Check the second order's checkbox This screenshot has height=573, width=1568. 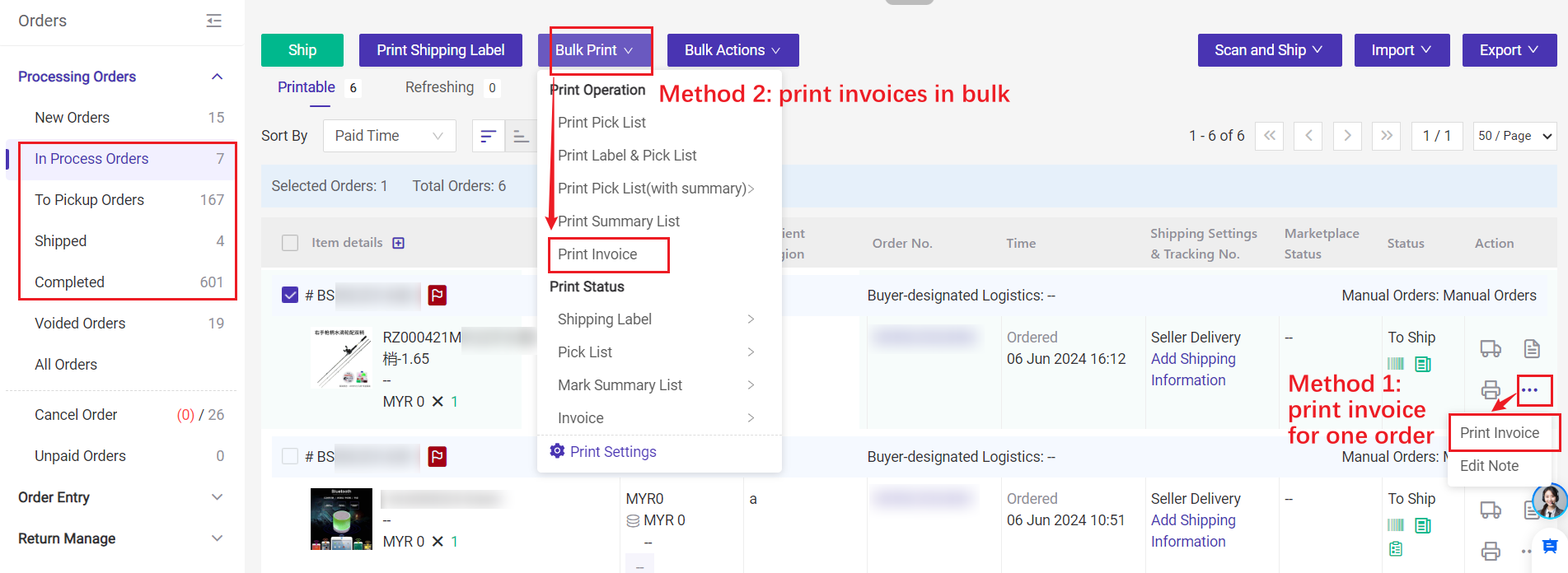pyautogui.click(x=290, y=456)
